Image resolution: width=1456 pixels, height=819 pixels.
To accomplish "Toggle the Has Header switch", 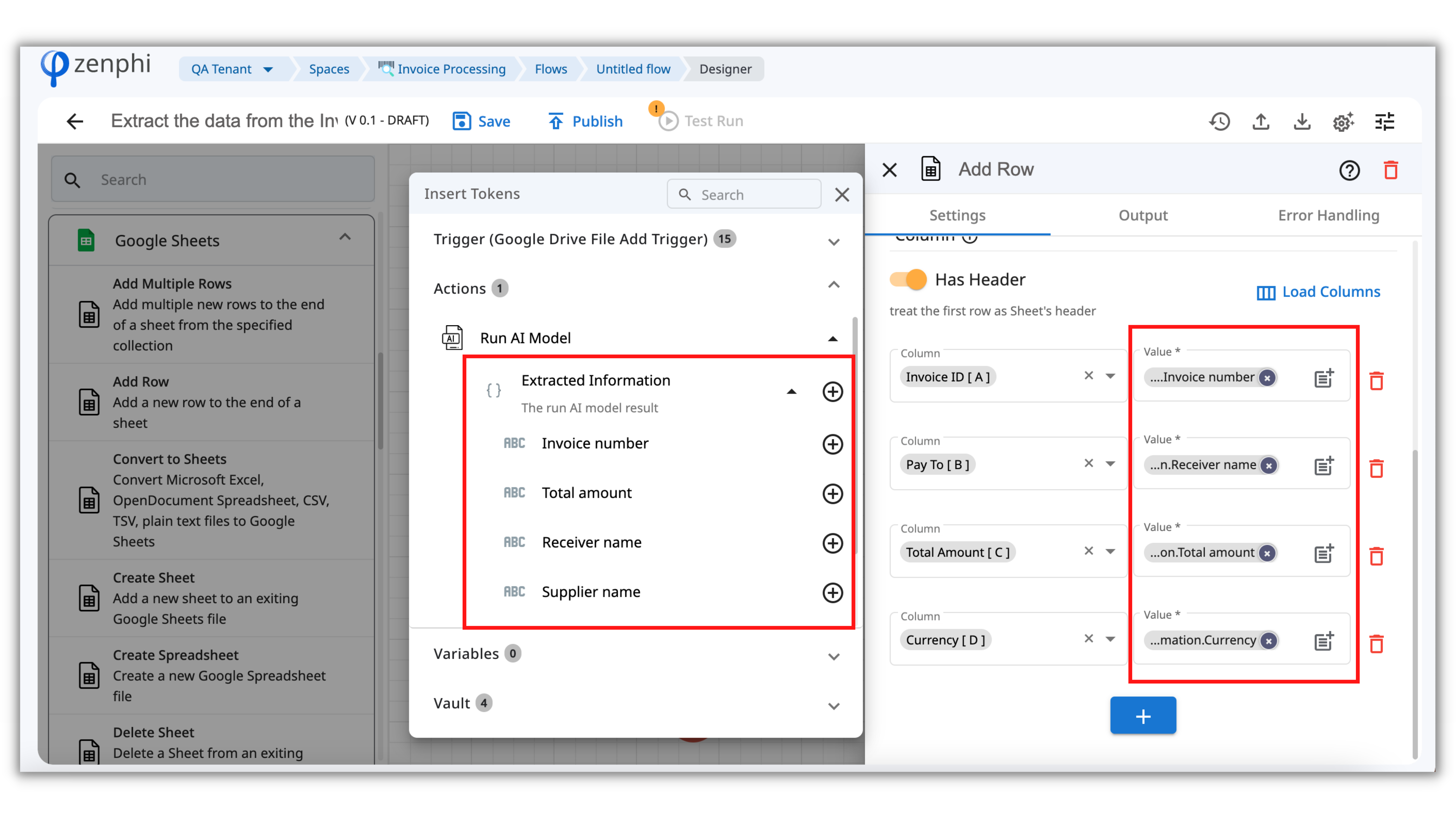I will coord(908,279).
